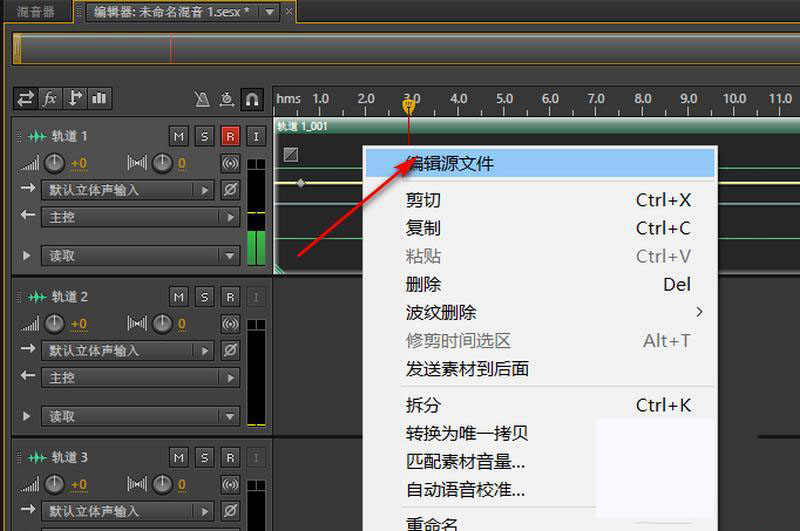Click Track 3 name label 轨道 3
This screenshot has height=531, width=800.
click(69, 458)
